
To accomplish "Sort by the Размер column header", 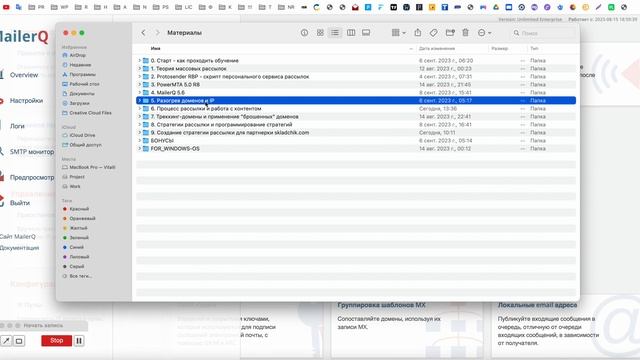I will pos(500,49).
